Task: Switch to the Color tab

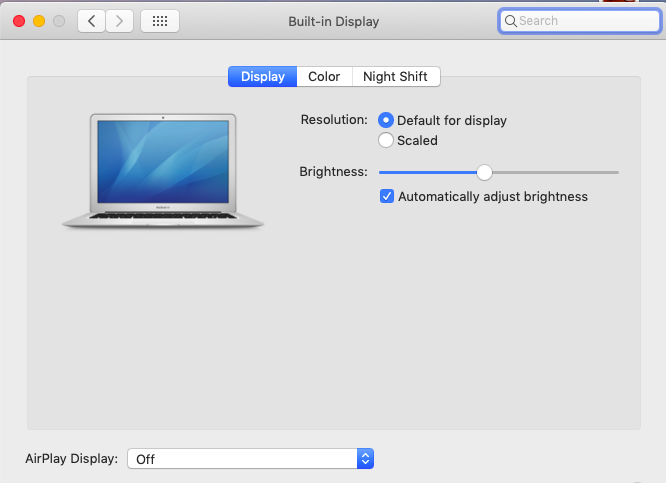Action: [324, 76]
